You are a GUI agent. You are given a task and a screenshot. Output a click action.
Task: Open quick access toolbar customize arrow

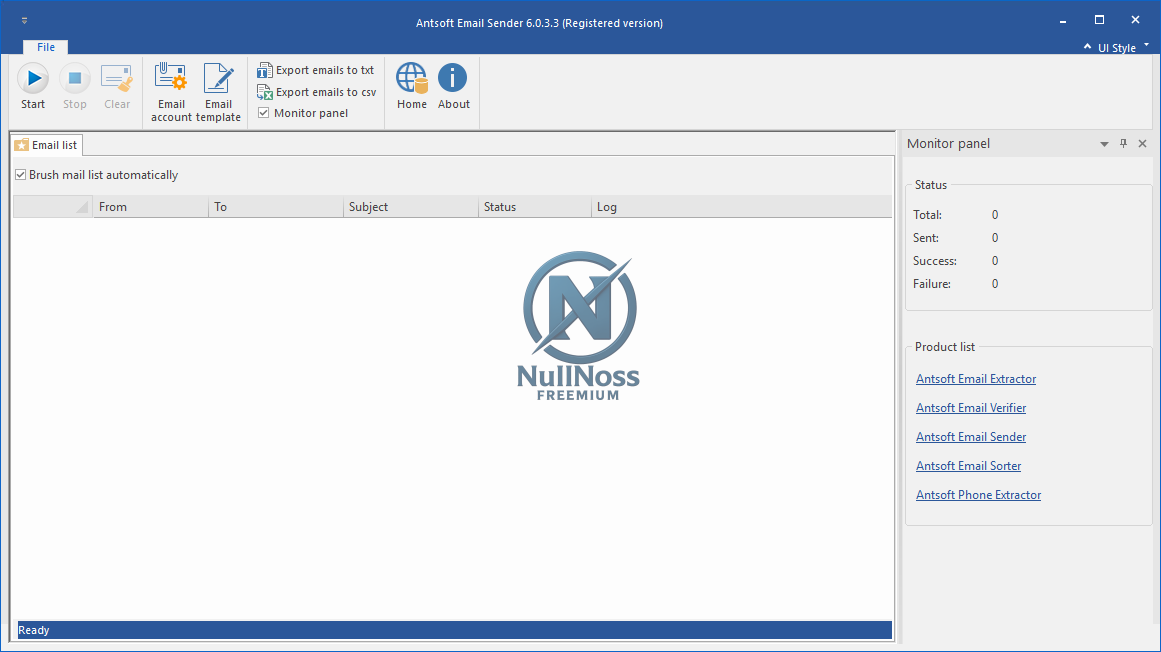(24, 20)
